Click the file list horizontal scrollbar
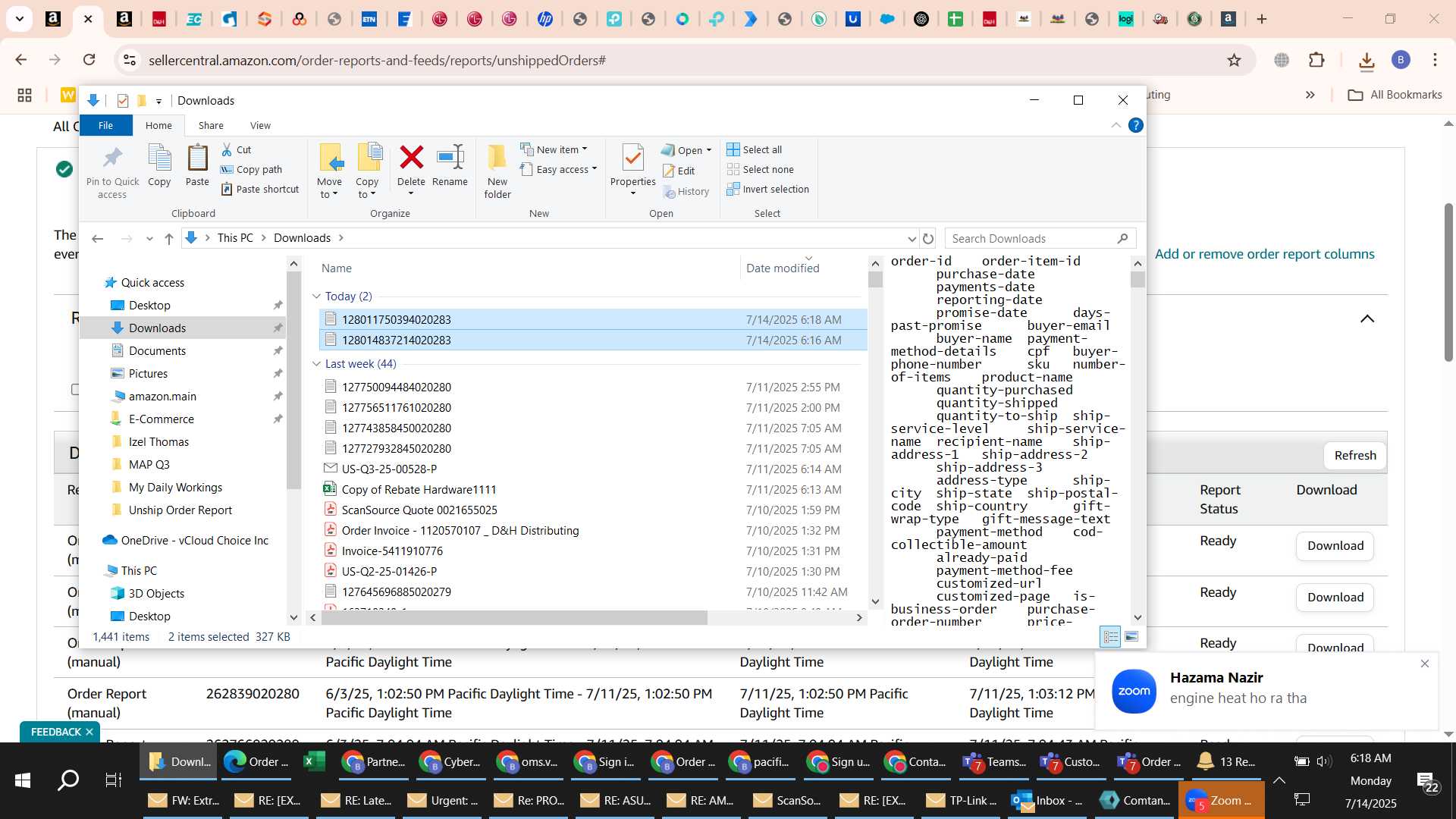 click(514, 618)
